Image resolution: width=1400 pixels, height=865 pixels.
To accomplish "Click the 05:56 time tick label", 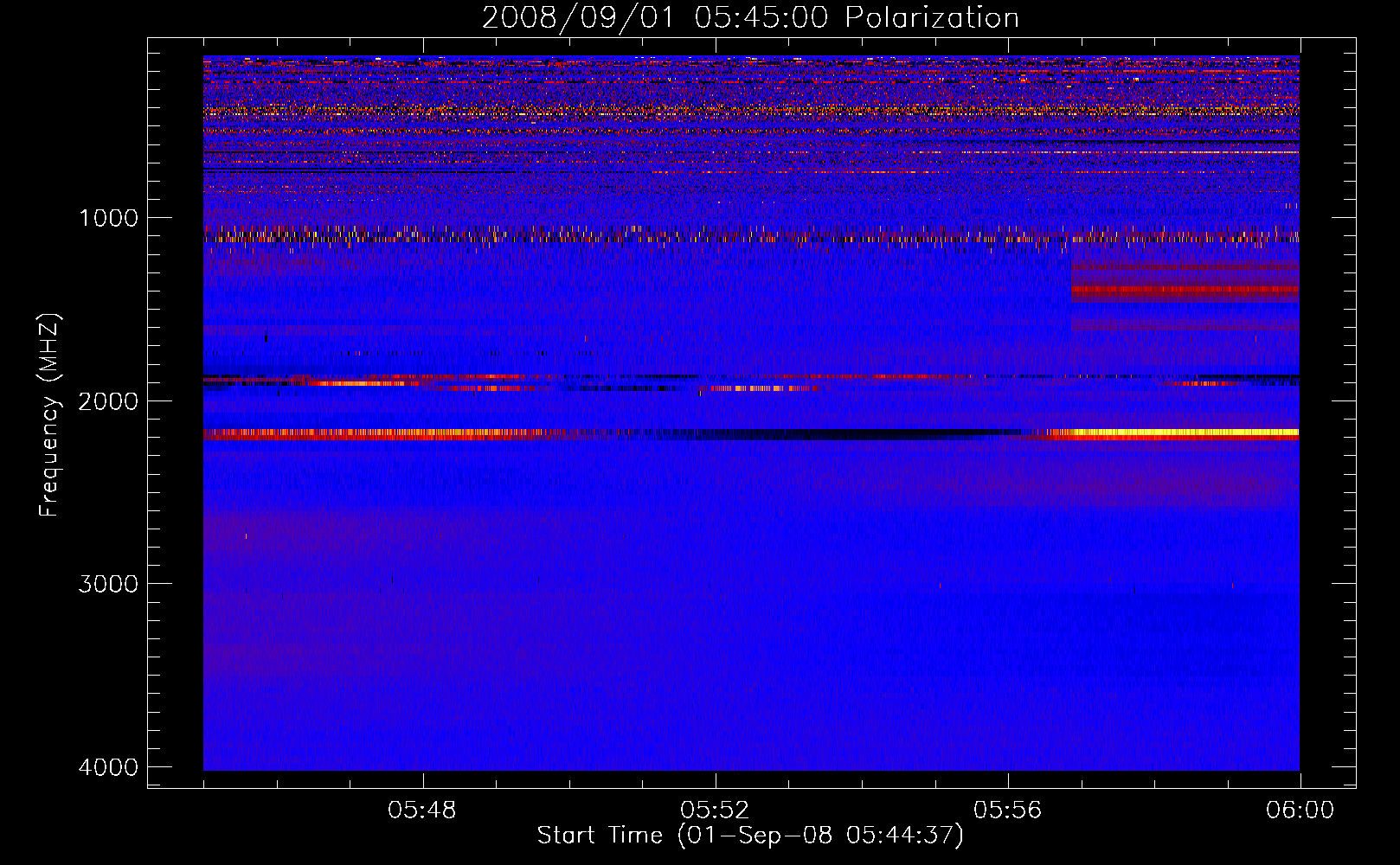I will coord(1007,811).
